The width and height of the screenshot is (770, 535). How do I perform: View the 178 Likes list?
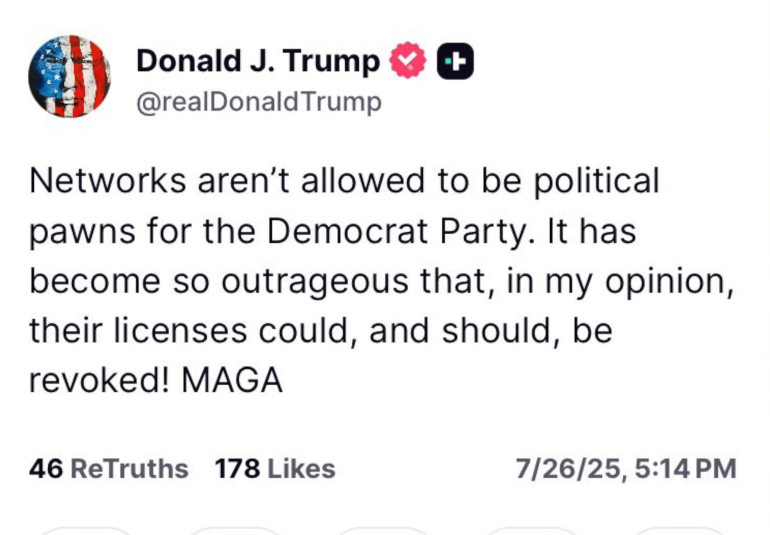point(275,468)
